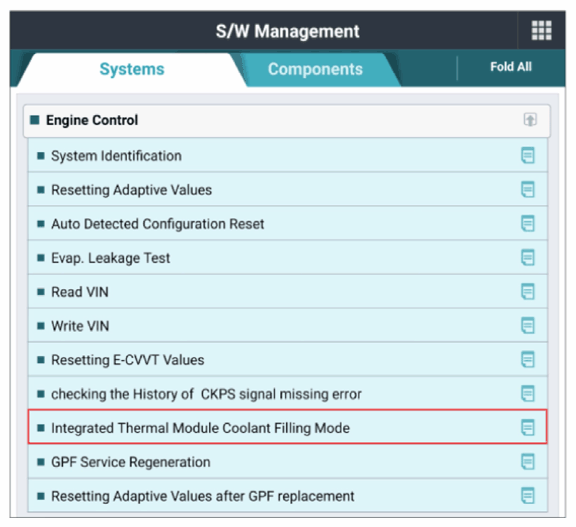Open the grid menu icon in header

pyautogui.click(x=541, y=30)
